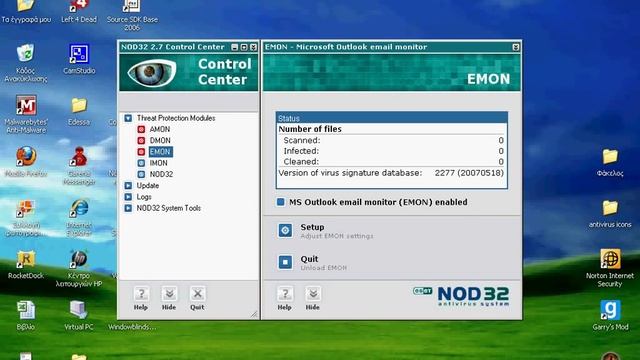Select DMON module in the tree
The height and width of the screenshot is (360, 640).
[160, 140]
